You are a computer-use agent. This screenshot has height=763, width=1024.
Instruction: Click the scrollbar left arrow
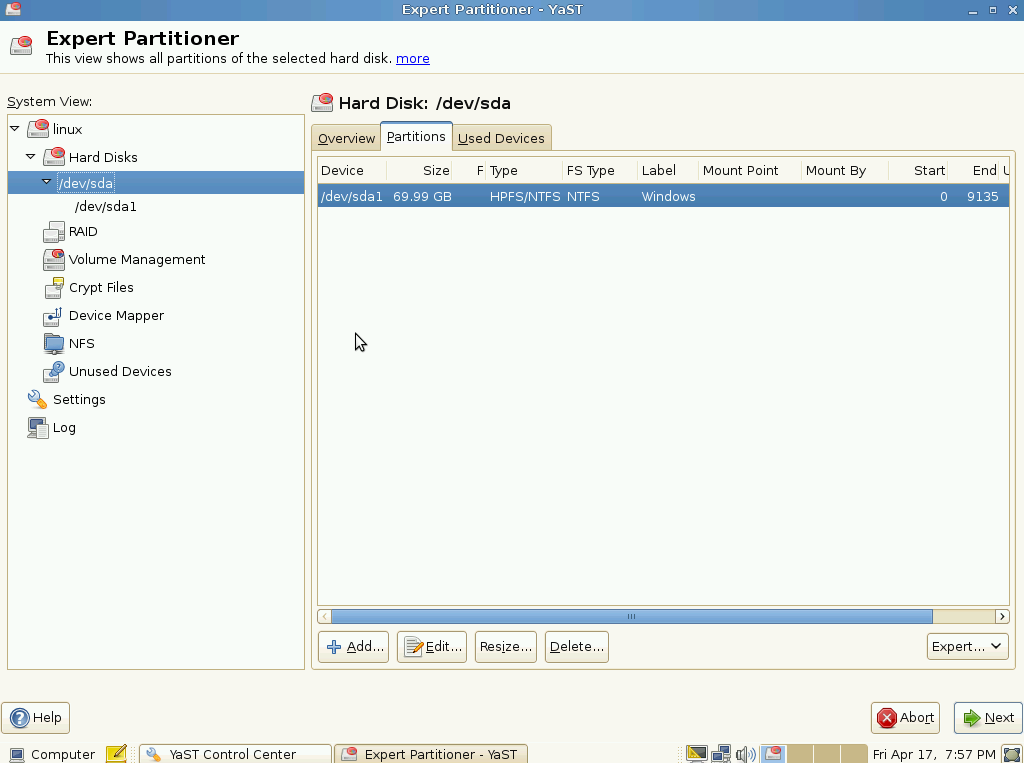(325, 616)
